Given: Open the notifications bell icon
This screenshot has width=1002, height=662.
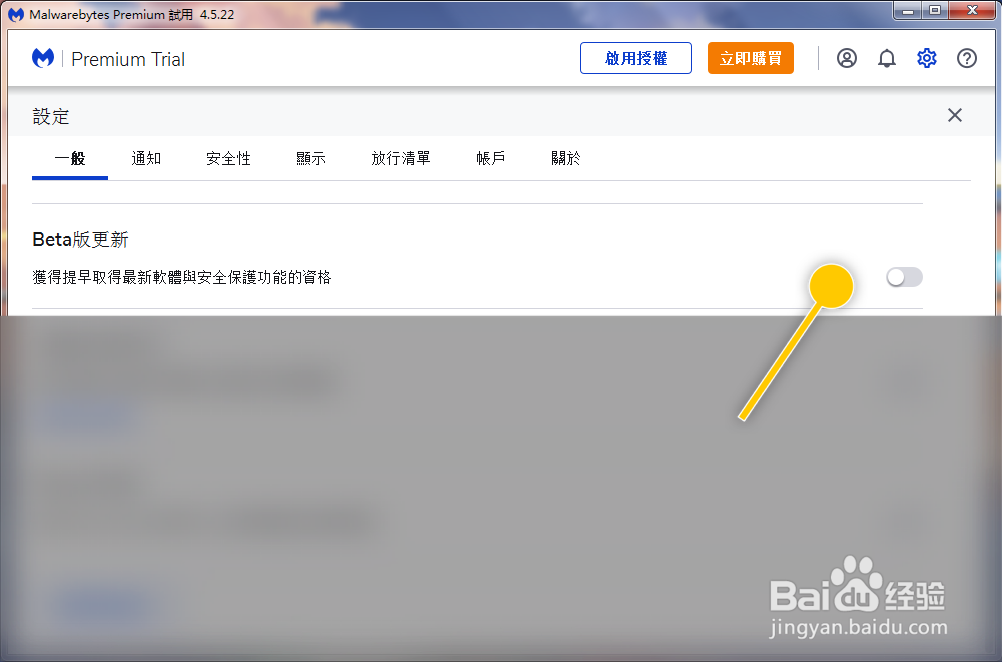Looking at the screenshot, I should [886, 58].
